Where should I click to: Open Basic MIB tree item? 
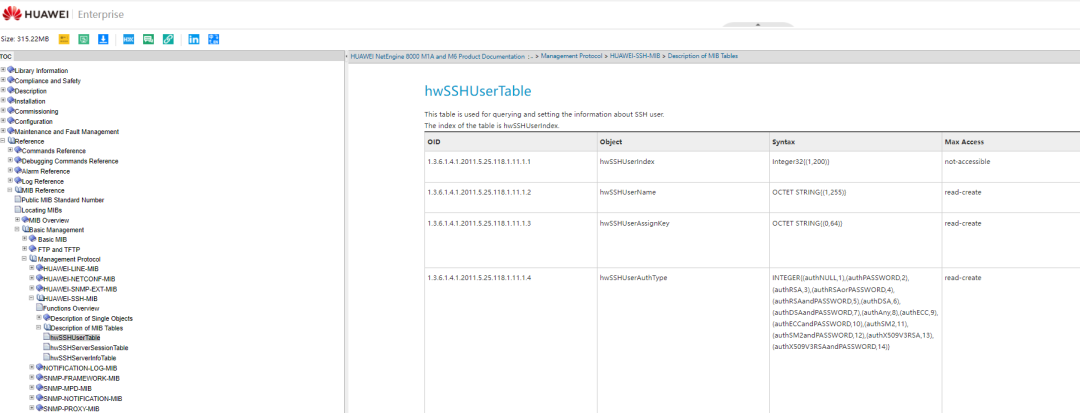coord(52,240)
